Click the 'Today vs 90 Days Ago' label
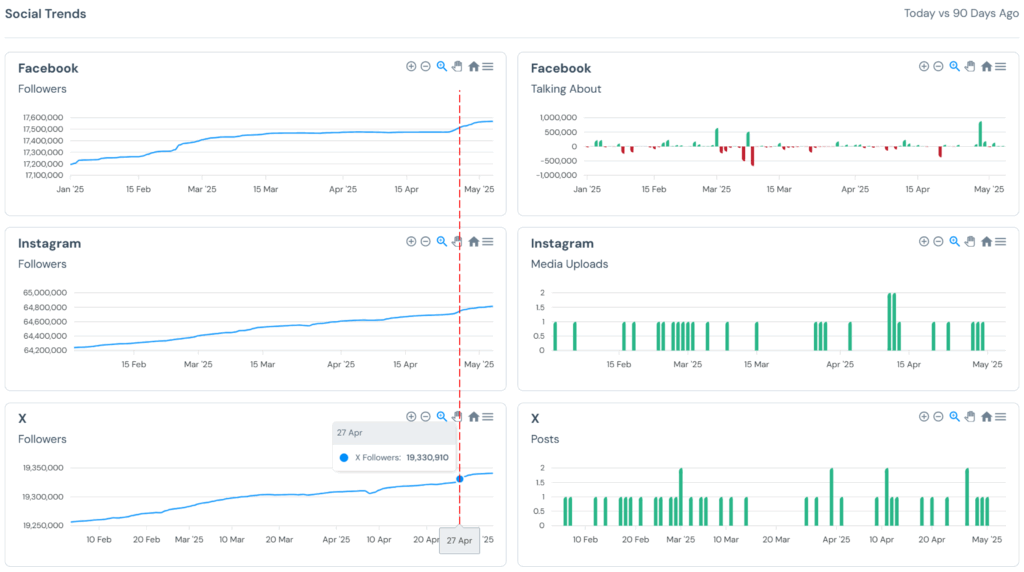 (961, 13)
